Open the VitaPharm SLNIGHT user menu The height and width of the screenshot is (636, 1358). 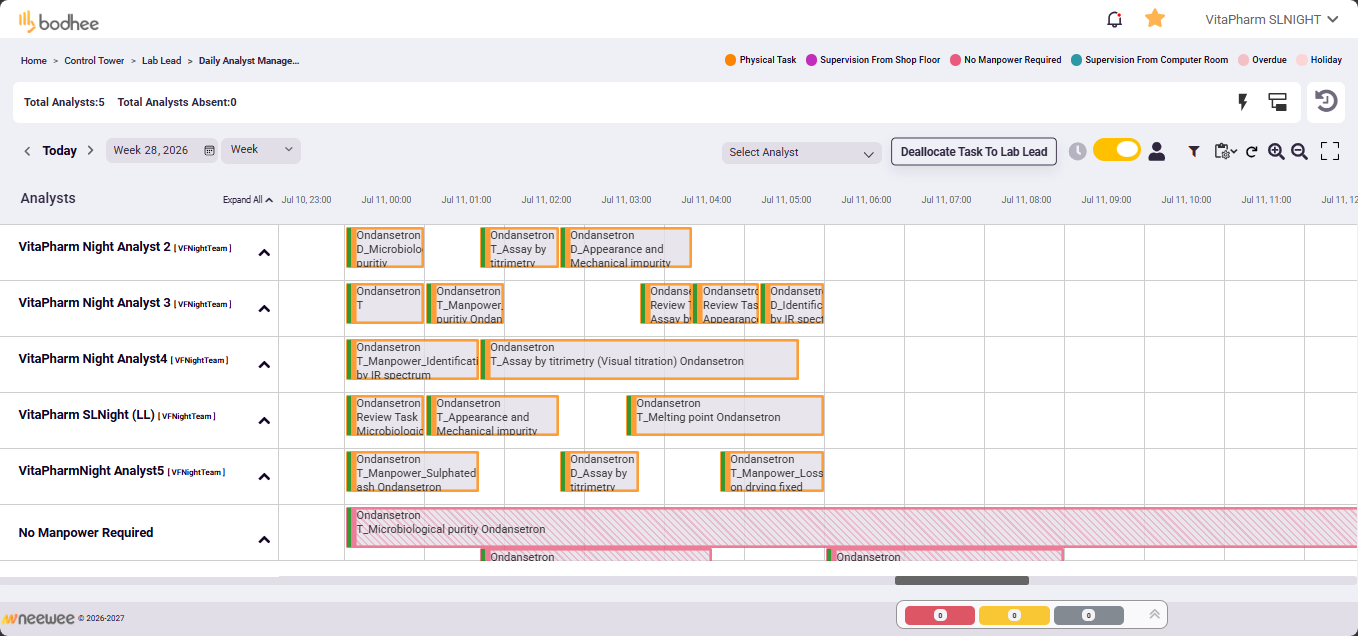1271,19
